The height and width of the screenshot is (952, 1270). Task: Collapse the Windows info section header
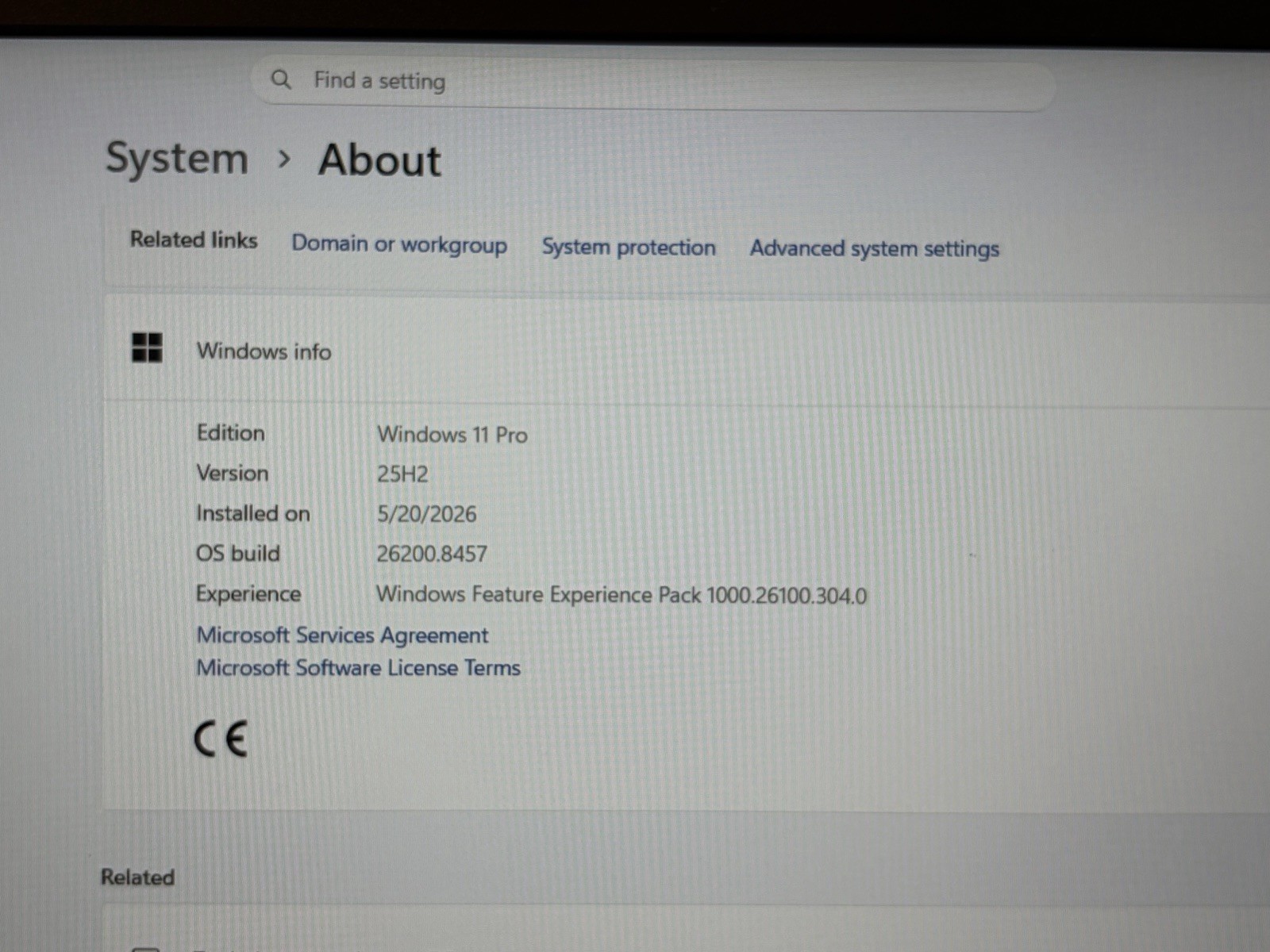click(x=687, y=350)
